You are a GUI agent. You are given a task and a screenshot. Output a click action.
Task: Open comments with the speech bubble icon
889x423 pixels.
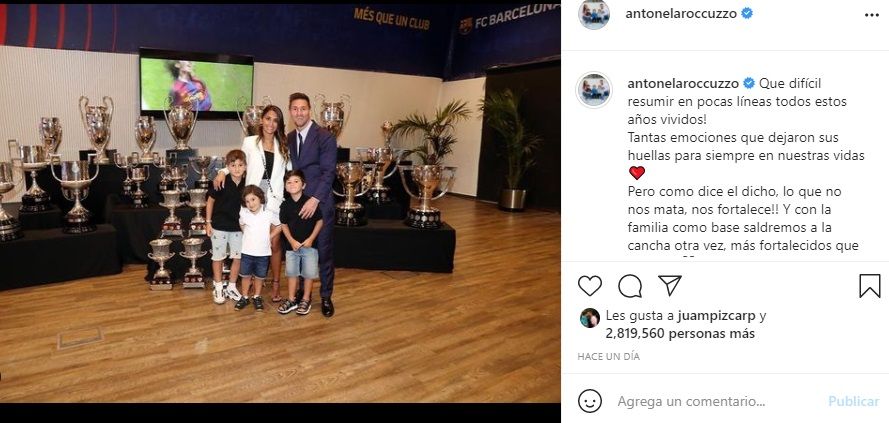[x=630, y=286]
